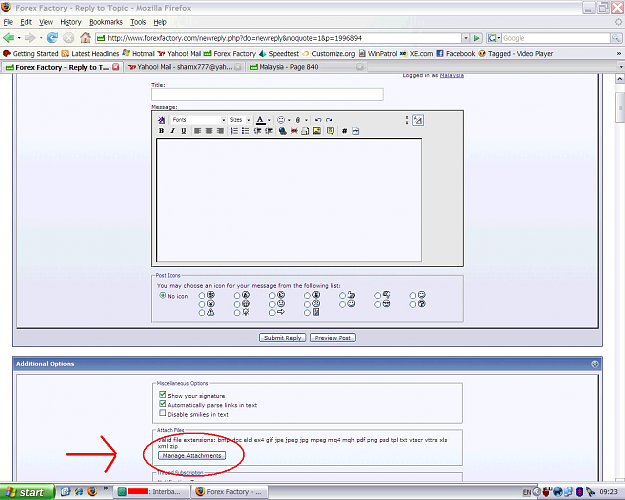Open the Fonts dropdown
625x500 pixels.
tap(199, 120)
